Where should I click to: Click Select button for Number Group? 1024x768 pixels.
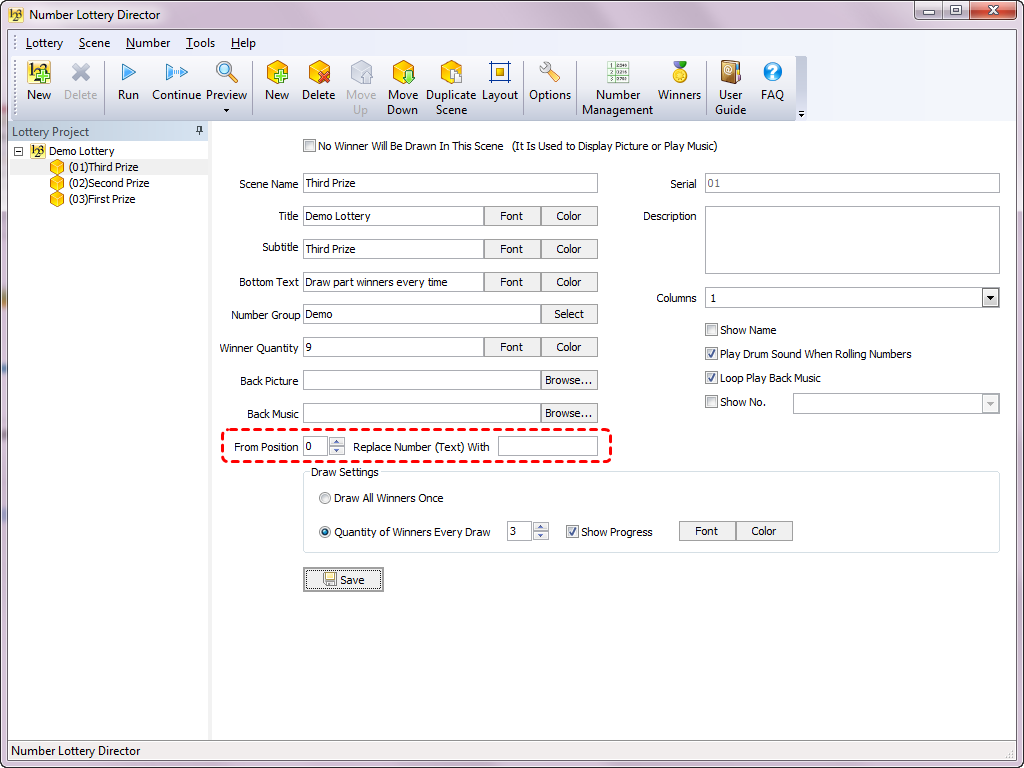[569, 314]
